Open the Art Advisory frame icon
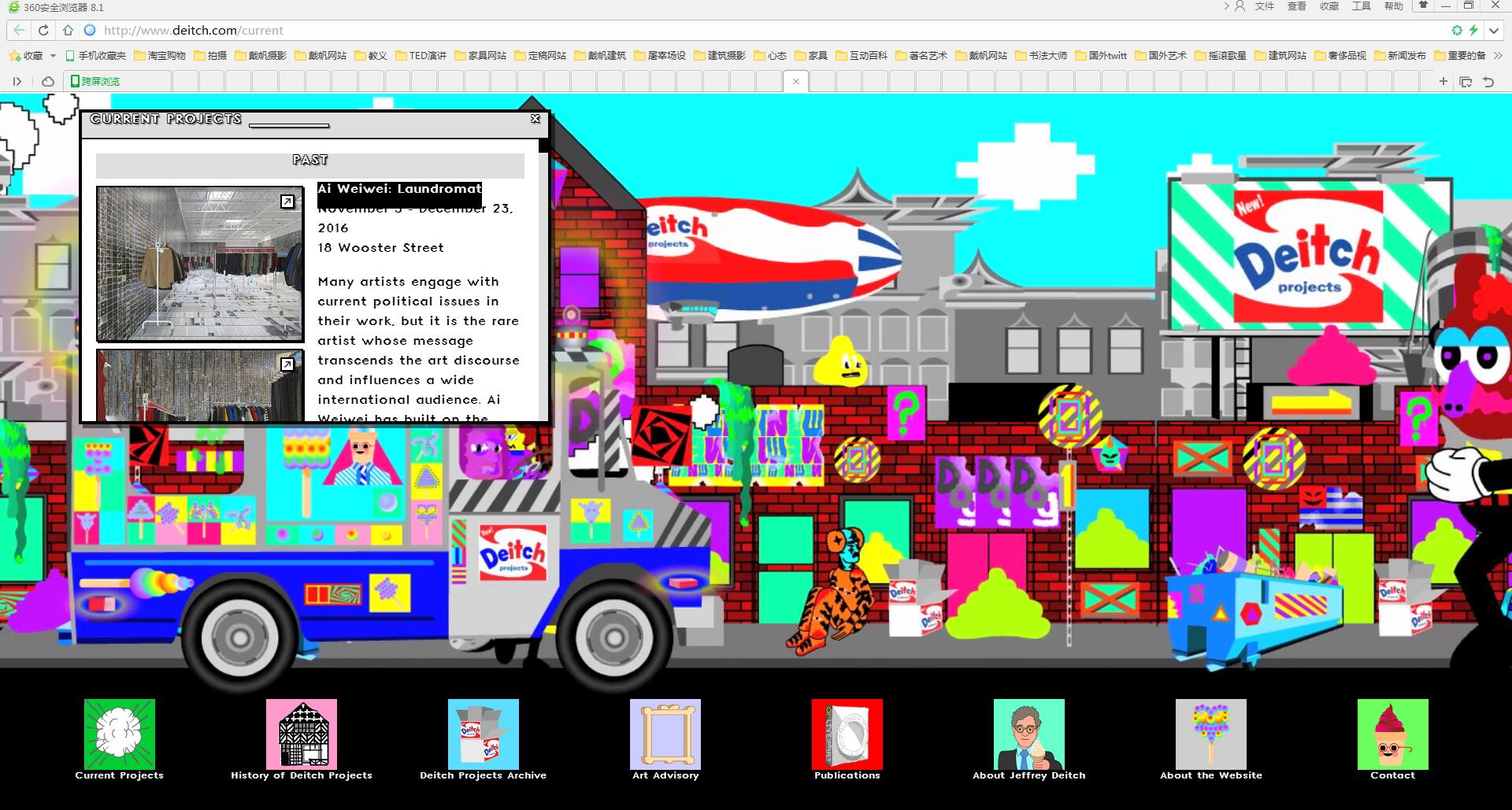Viewport: 1512px width, 810px height. tap(665, 734)
